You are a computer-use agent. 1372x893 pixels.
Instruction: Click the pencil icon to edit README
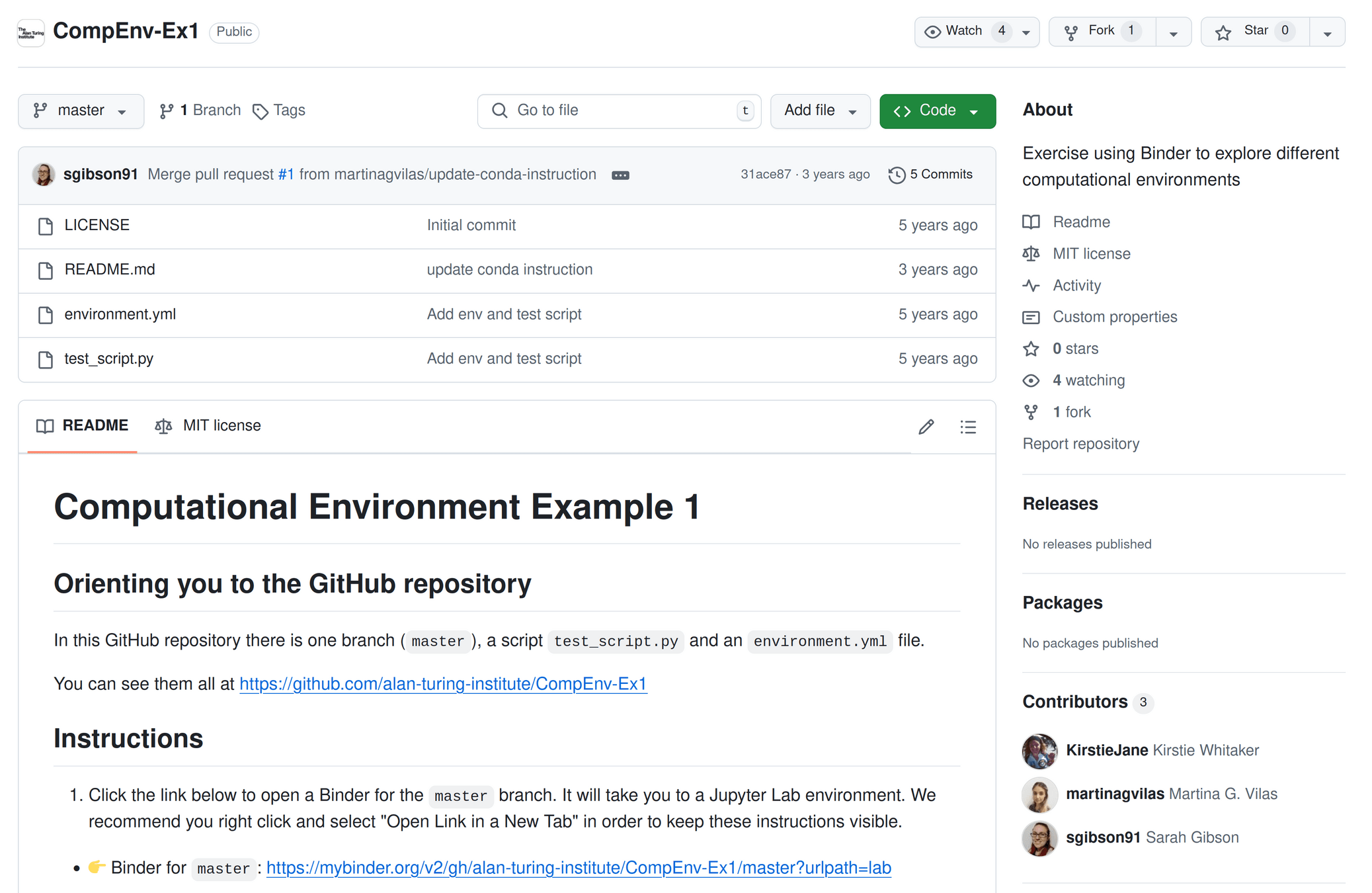pyautogui.click(x=926, y=427)
